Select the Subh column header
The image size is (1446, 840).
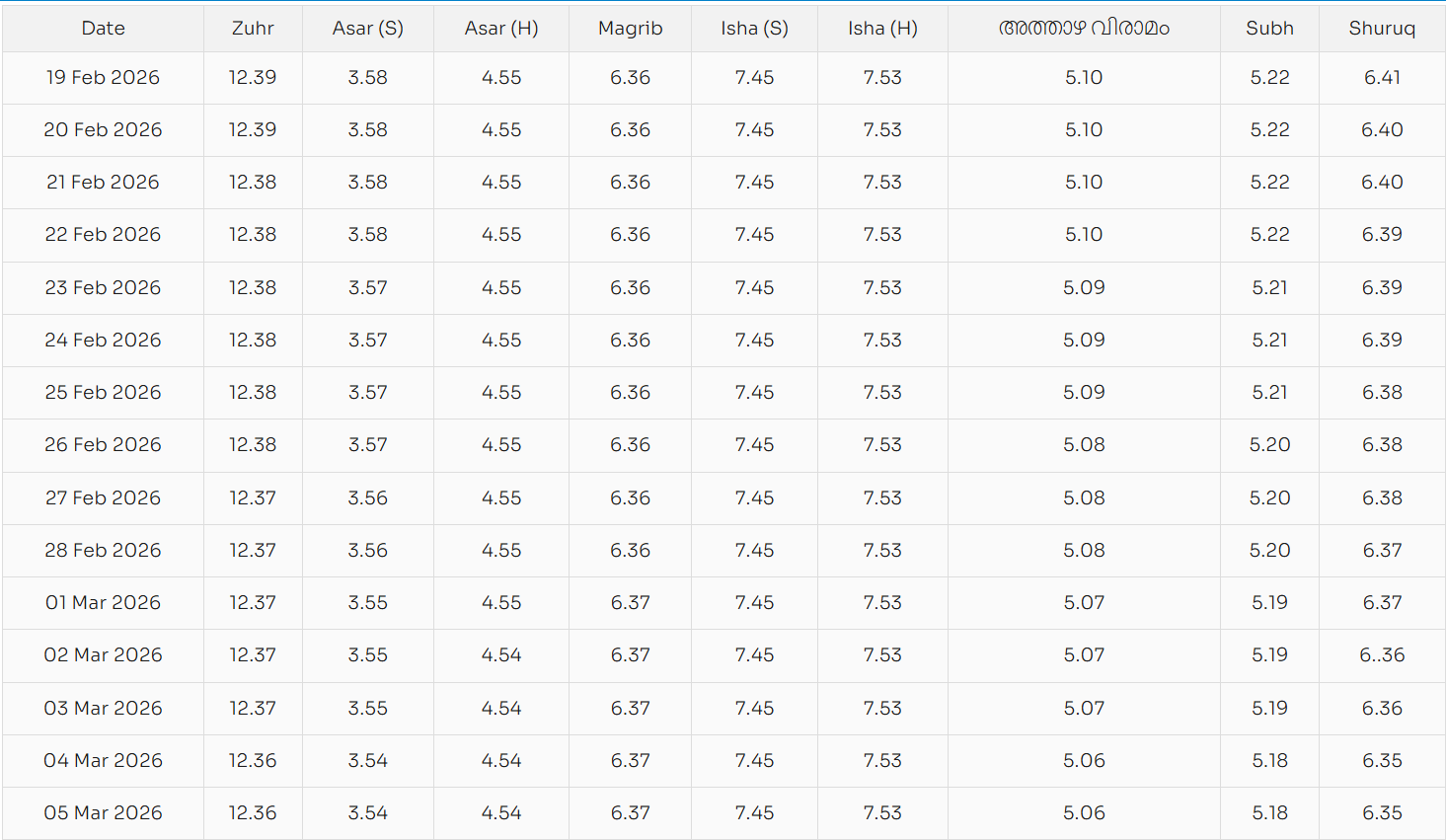pos(1269,29)
